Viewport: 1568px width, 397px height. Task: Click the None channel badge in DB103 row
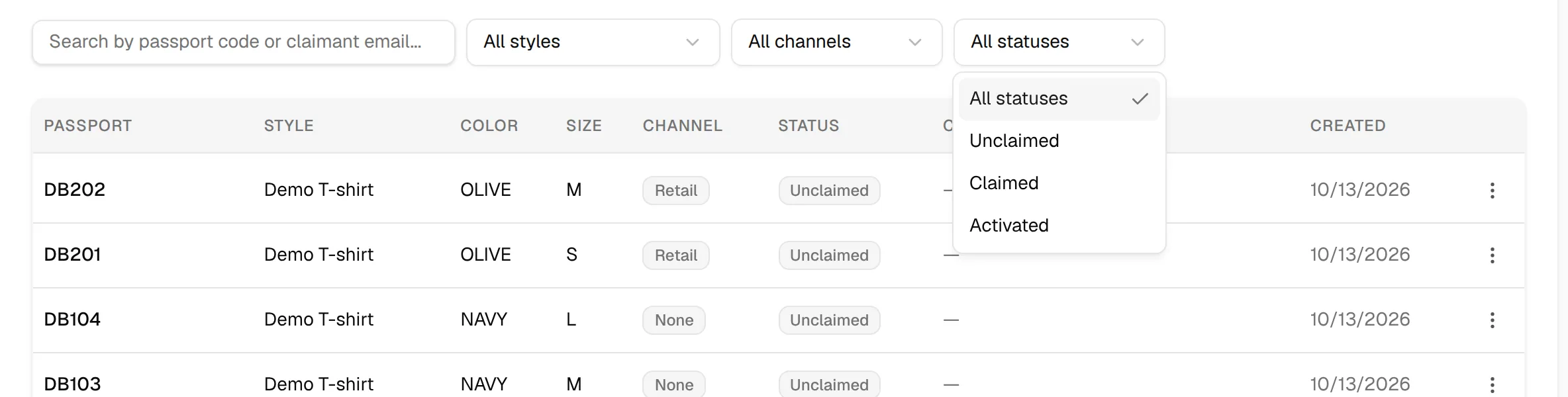(674, 385)
